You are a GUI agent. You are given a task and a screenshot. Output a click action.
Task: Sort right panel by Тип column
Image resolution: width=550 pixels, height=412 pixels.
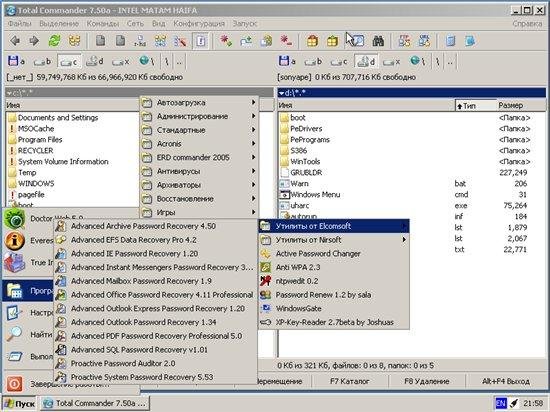pyautogui.click(x=476, y=105)
